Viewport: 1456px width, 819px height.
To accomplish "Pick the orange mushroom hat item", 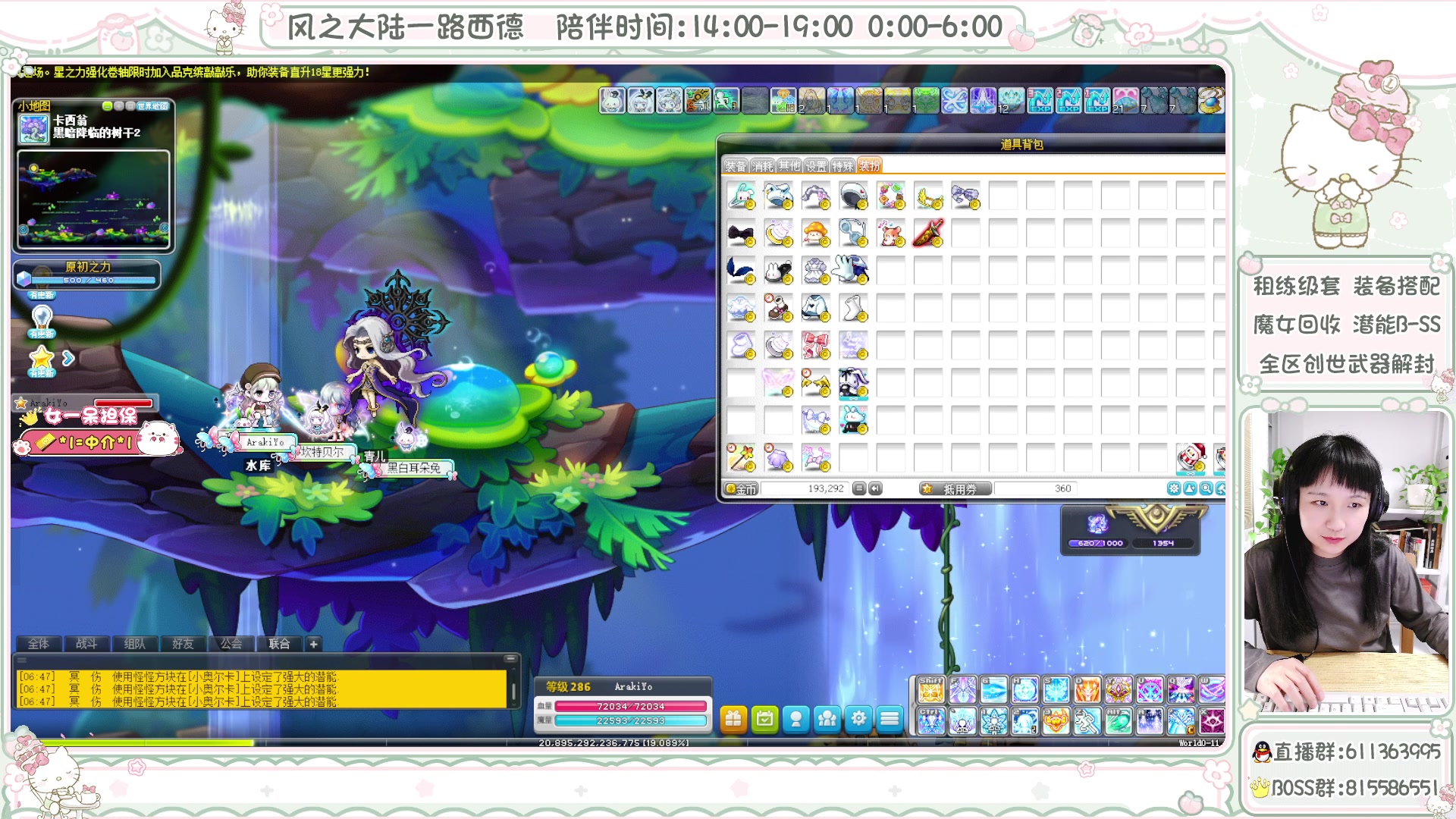I will [816, 233].
